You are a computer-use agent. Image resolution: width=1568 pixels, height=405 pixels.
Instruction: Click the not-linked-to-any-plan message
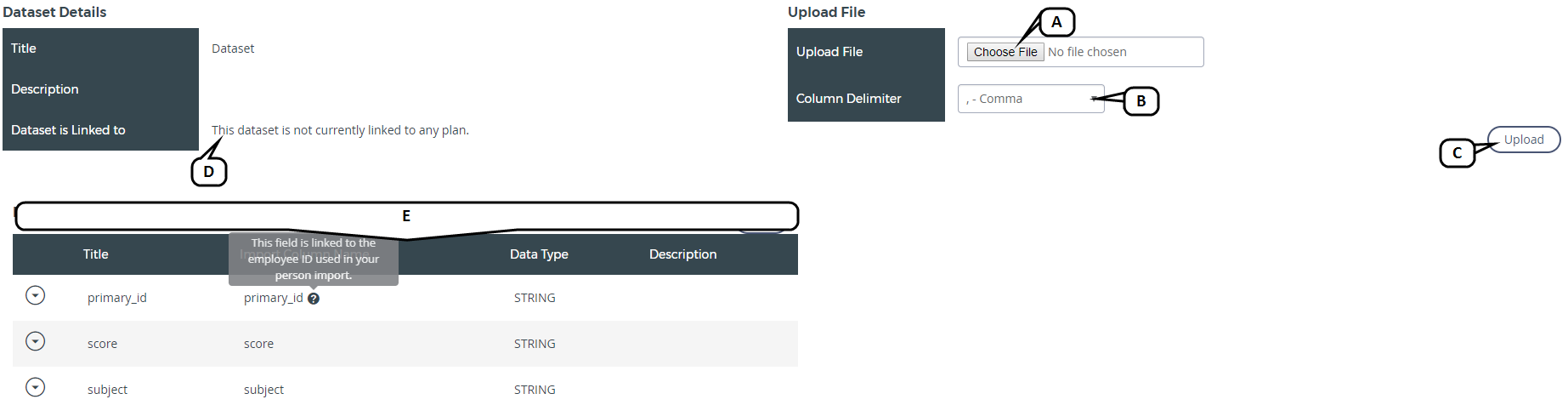coord(340,130)
